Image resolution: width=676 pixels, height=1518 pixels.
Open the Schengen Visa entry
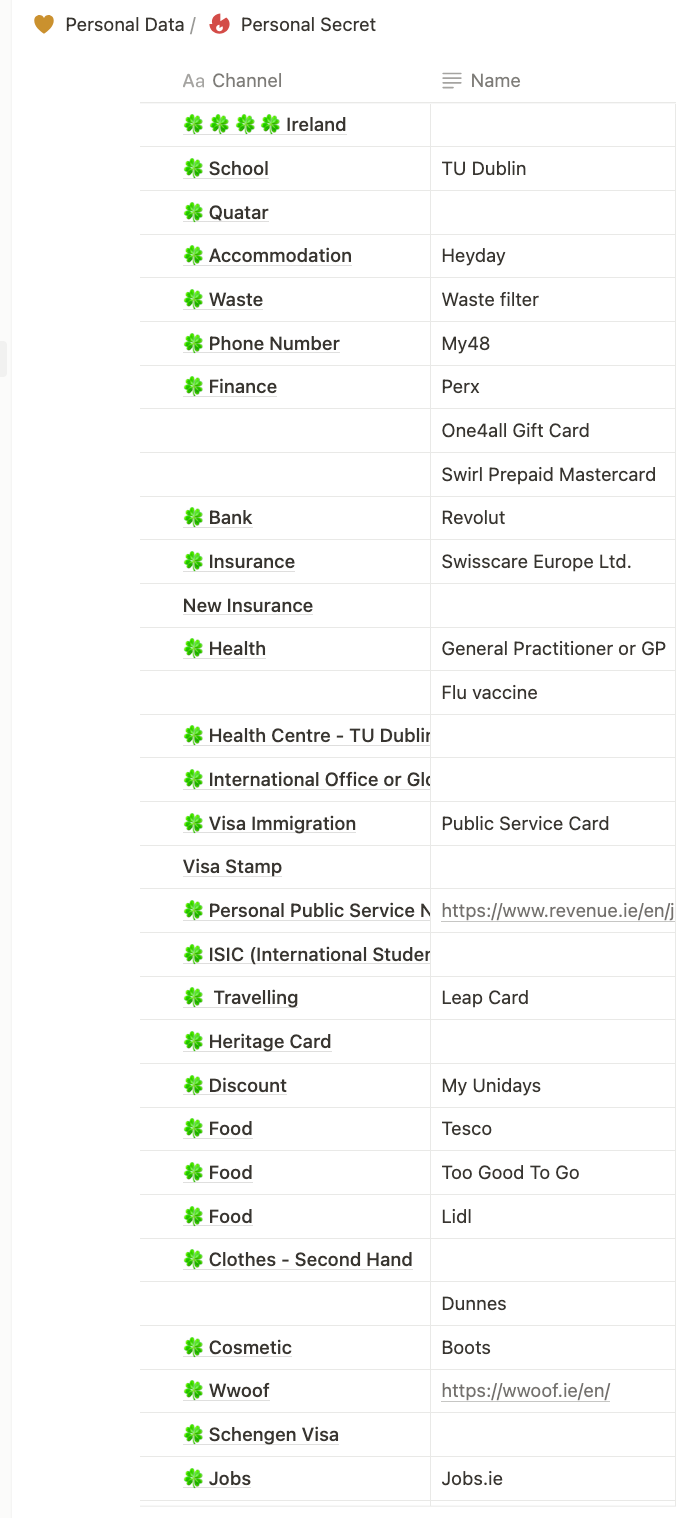[273, 1434]
